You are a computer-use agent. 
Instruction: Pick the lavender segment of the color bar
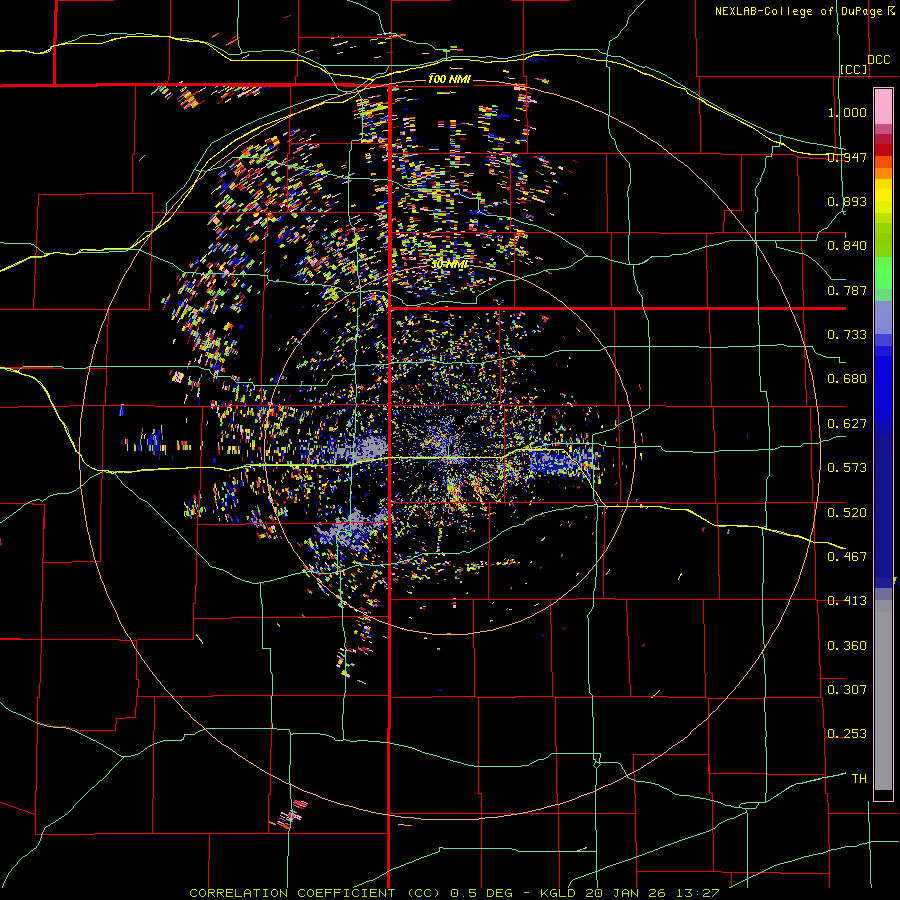click(883, 317)
